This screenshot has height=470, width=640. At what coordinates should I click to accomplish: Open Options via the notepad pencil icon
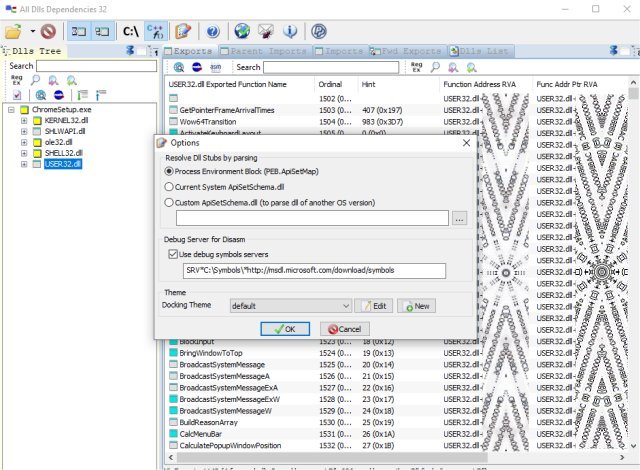point(182,31)
